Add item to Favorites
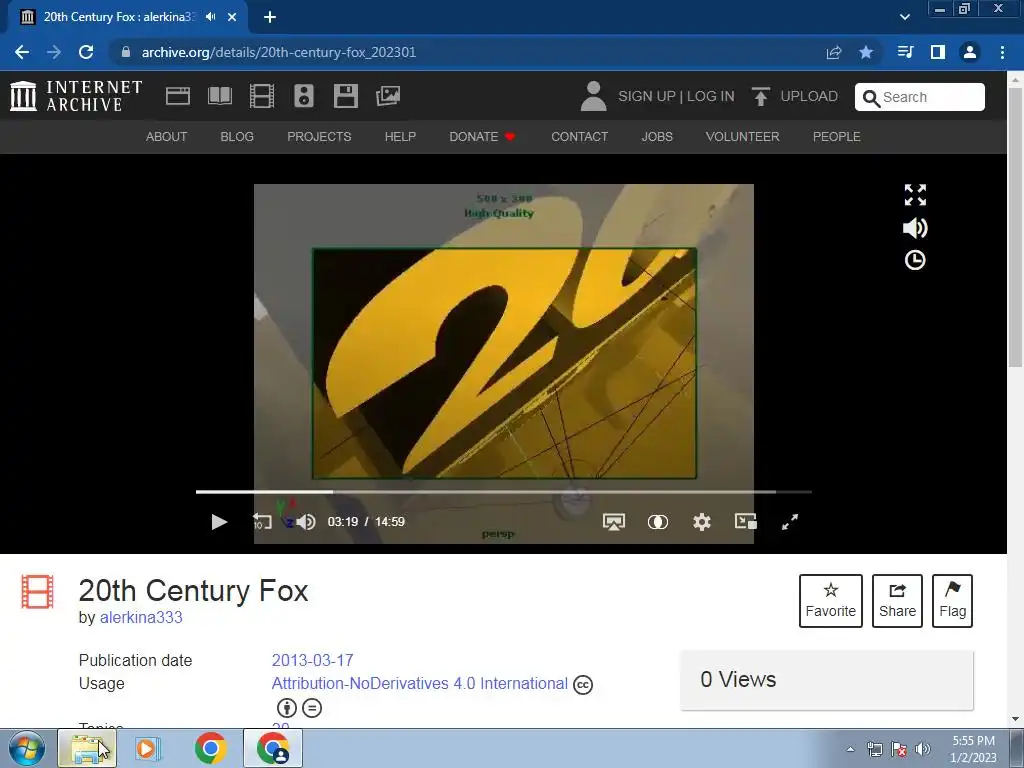 coord(831,601)
